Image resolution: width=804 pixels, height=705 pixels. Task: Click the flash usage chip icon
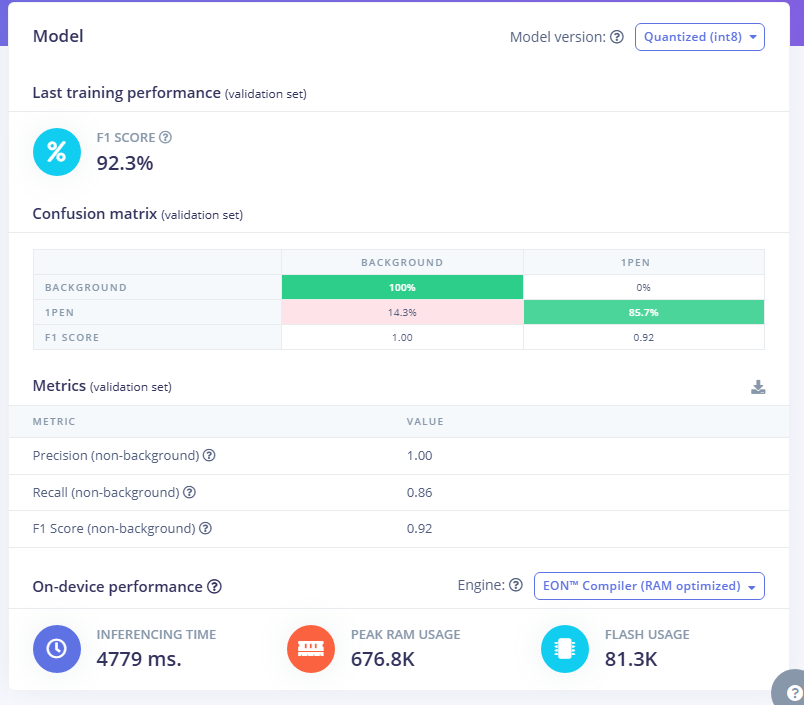[x=566, y=648]
